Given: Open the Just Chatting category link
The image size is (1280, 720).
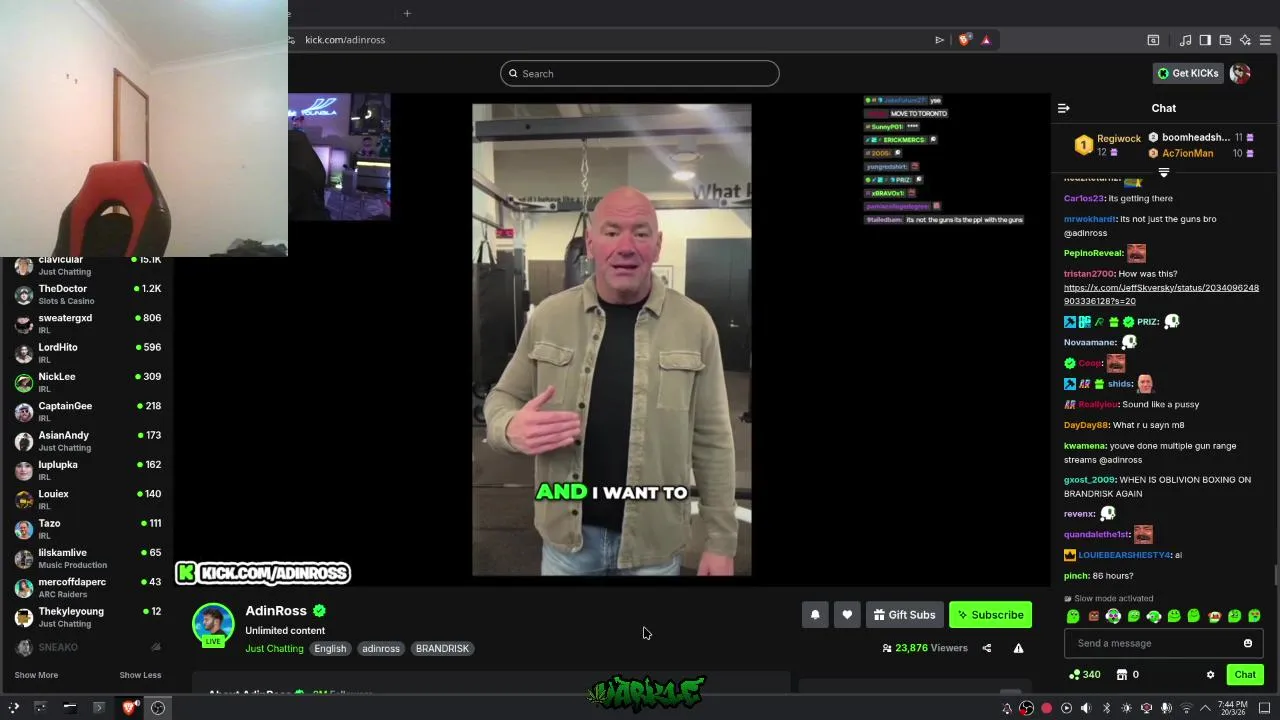Looking at the screenshot, I should (274, 648).
